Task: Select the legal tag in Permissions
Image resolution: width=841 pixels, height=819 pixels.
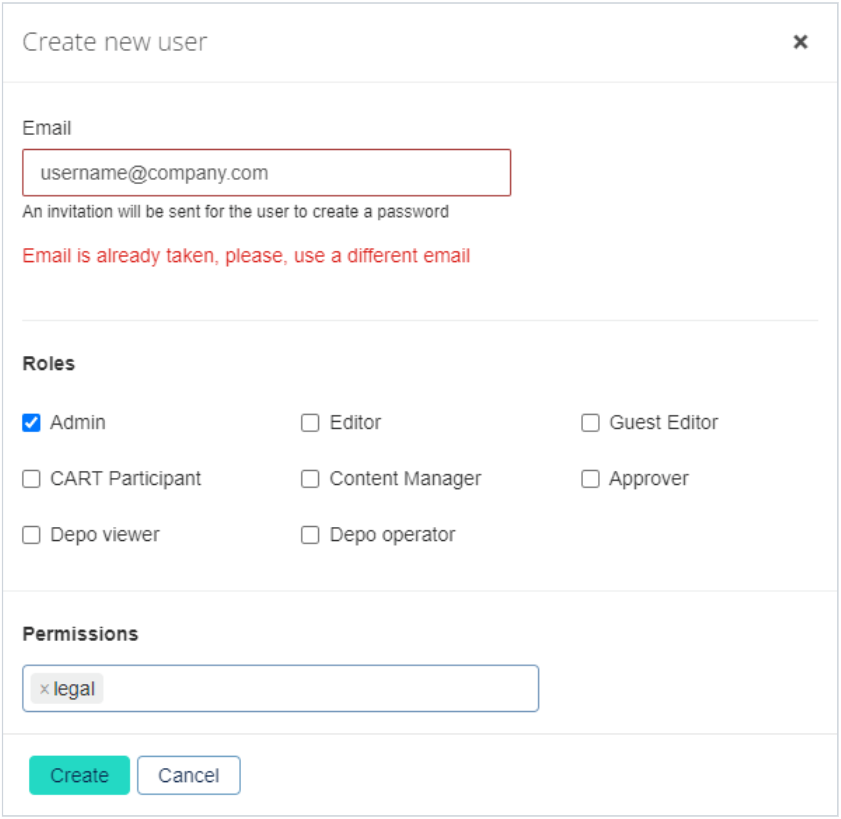Action: point(65,687)
